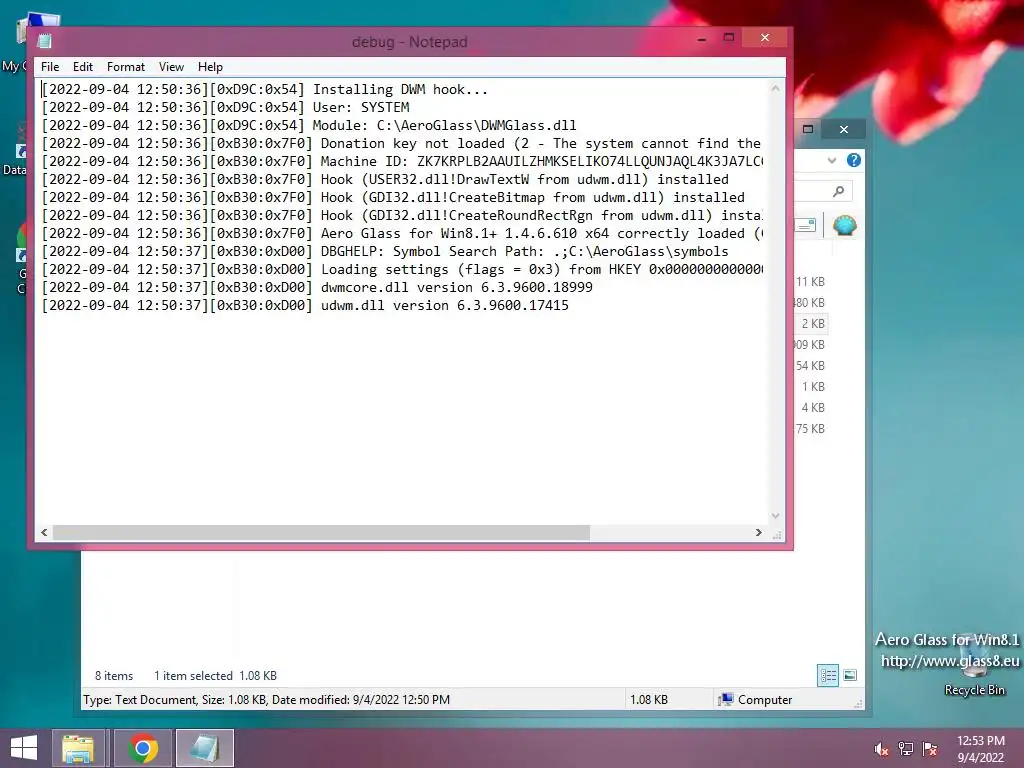Click the 'Aero Glass for Win8.1+ 1.4.6.610' line

(402, 233)
